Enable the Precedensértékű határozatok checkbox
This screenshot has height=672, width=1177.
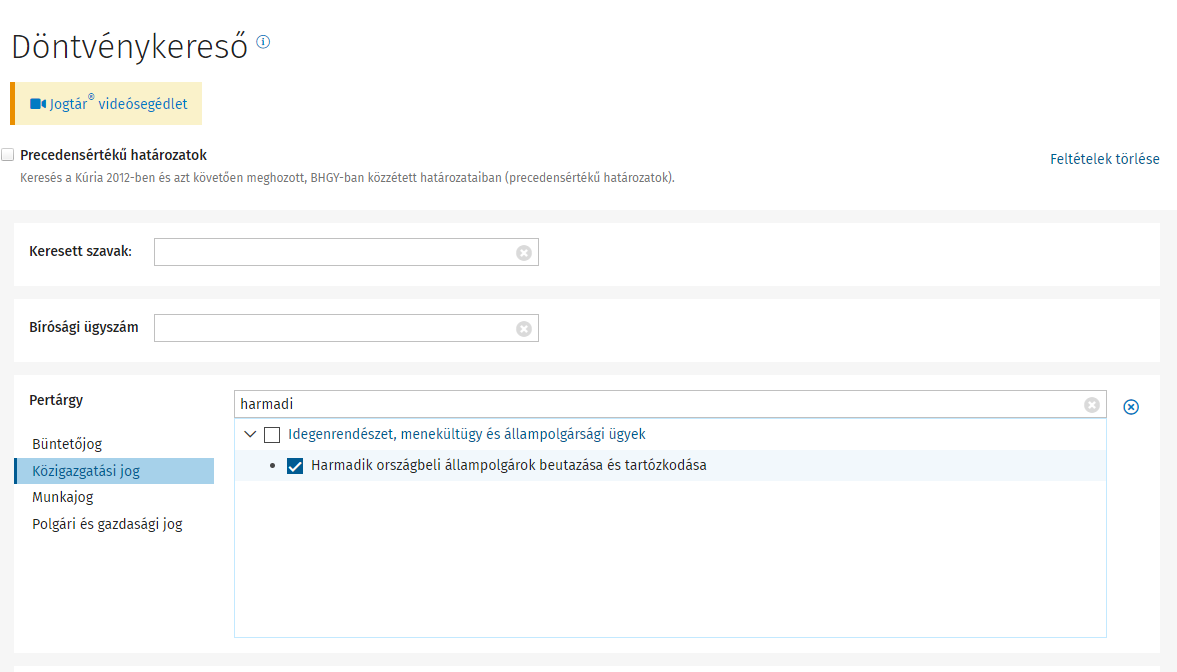click(x=8, y=155)
